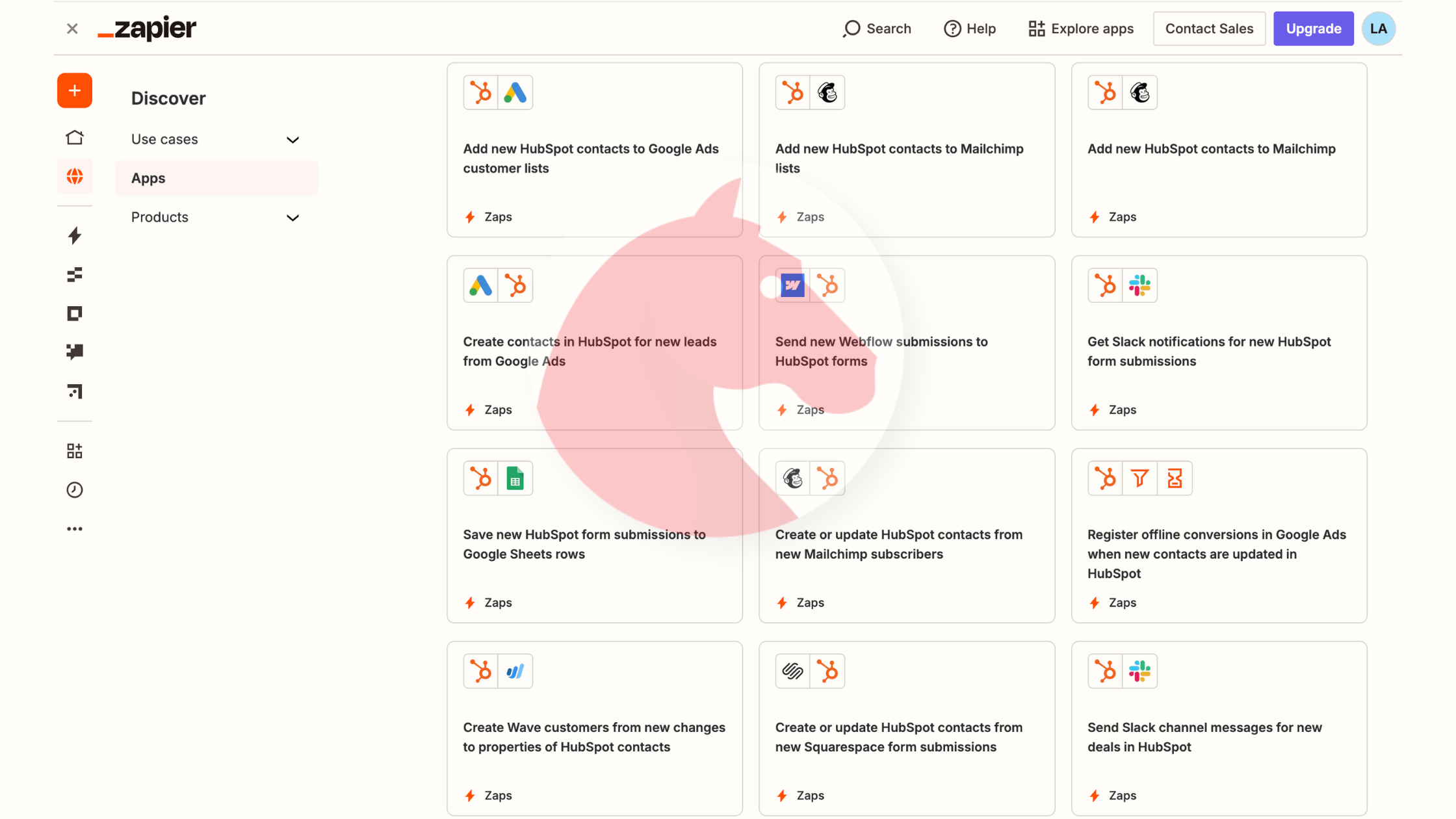1456x819 pixels.
Task: Click Zaps label on Google Sheets rows card
Action: [x=498, y=603]
